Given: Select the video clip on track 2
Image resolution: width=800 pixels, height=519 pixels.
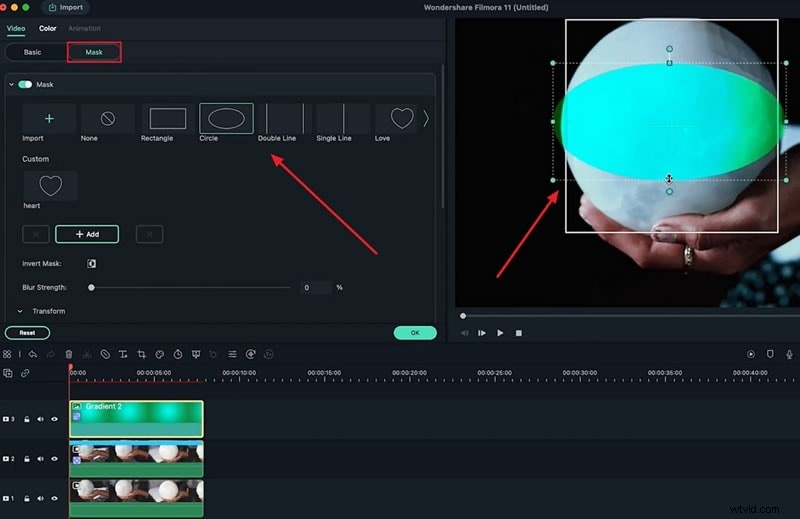Looking at the screenshot, I should click(136, 459).
